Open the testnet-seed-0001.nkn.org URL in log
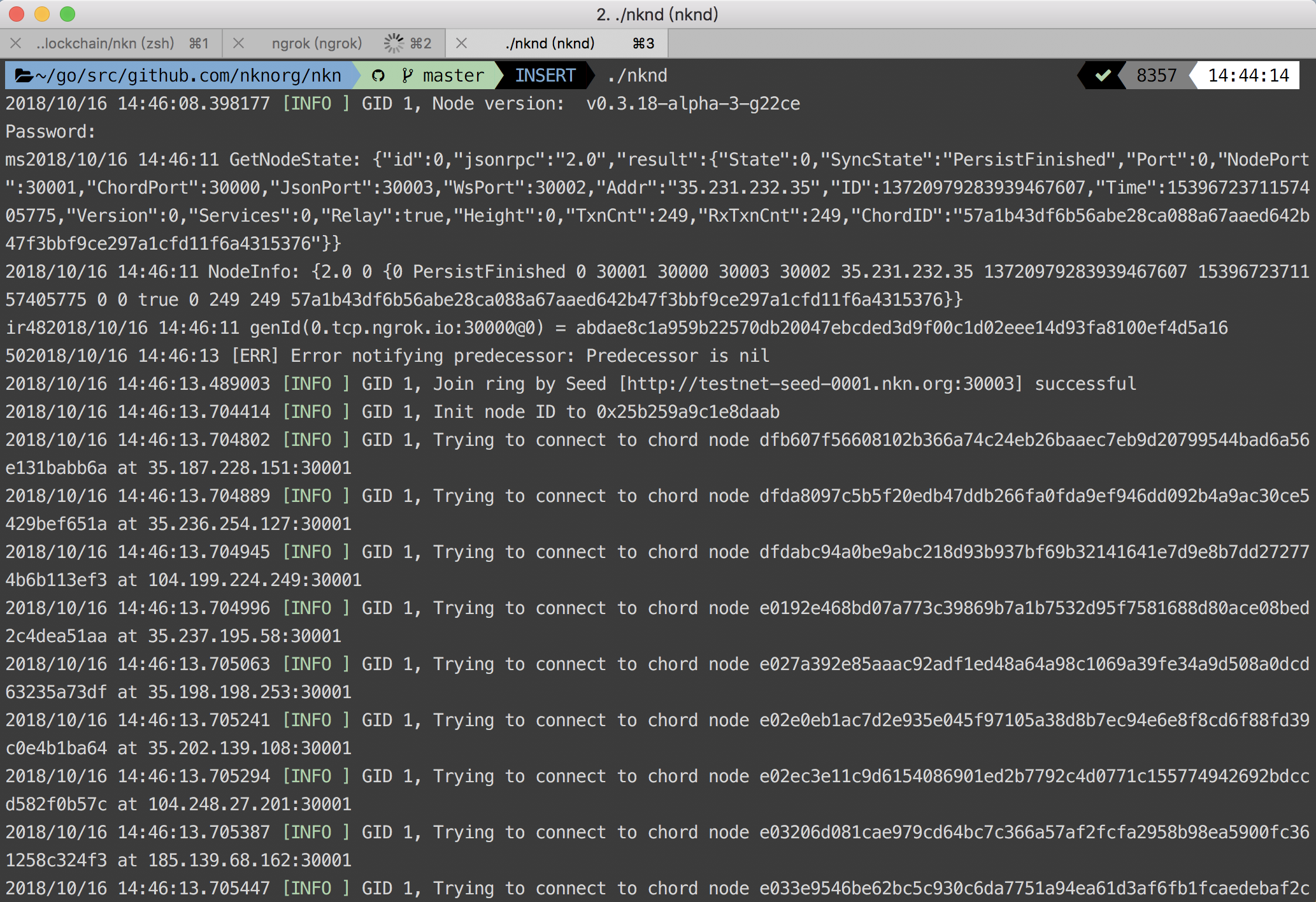Viewport: 1316px width, 902px height. [x=820, y=384]
